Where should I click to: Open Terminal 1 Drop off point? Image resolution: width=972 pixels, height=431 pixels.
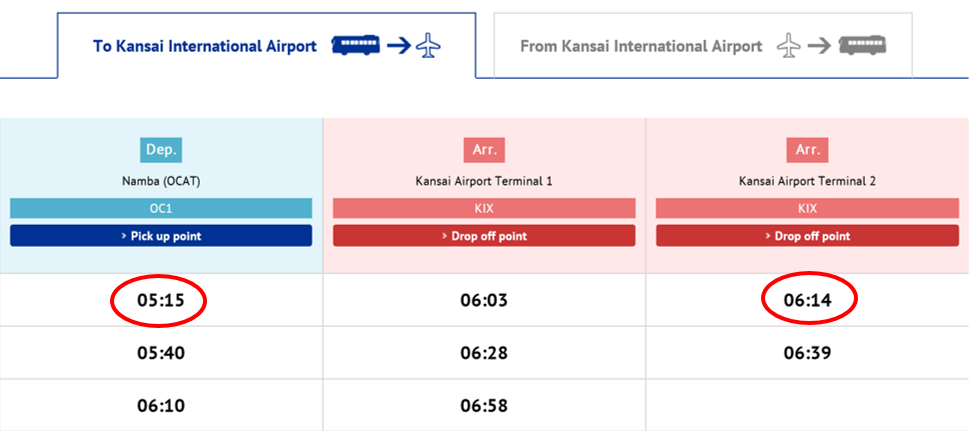click(x=484, y=236)
